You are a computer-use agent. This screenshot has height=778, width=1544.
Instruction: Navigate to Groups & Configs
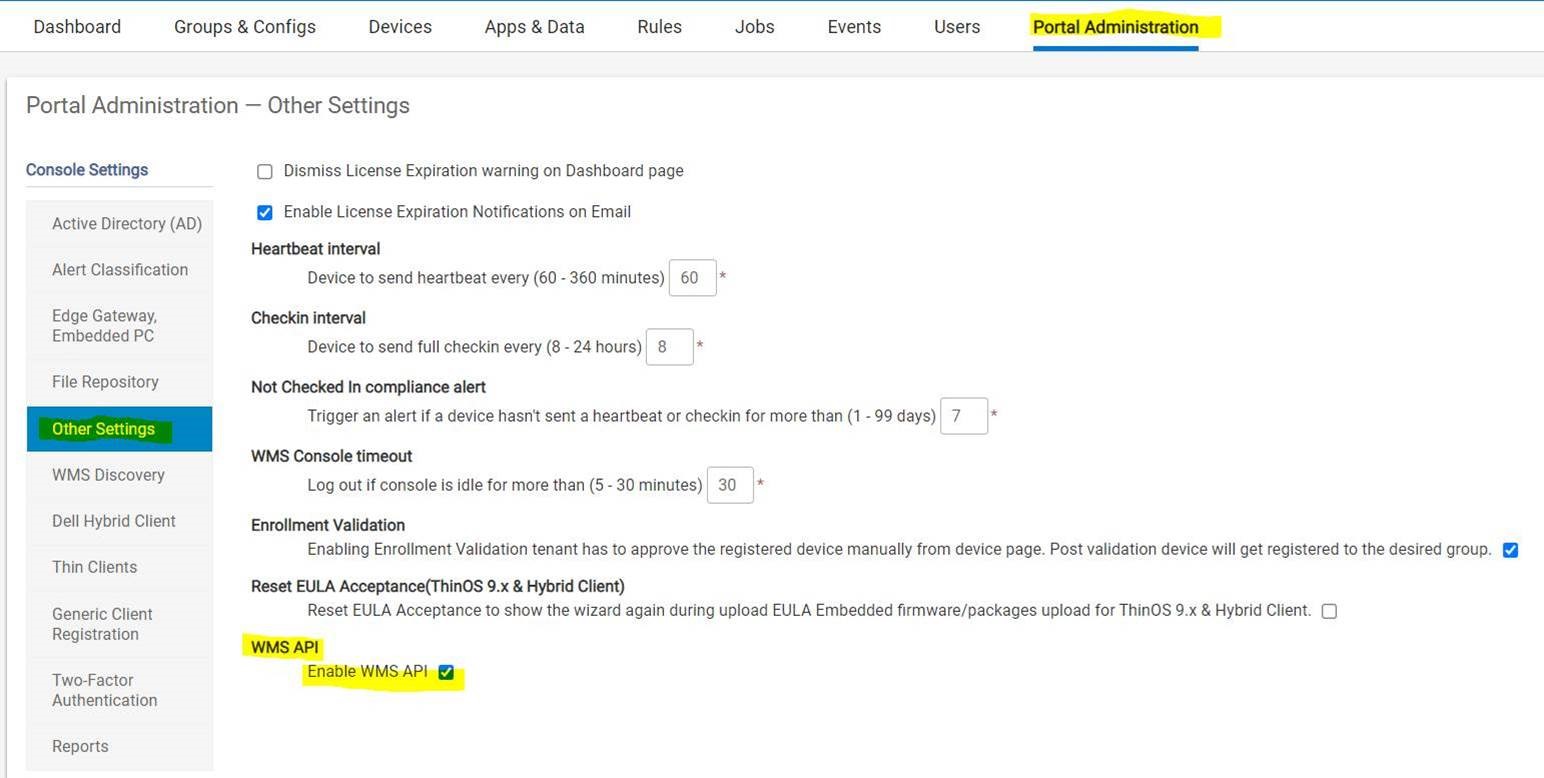pos(244,27)
